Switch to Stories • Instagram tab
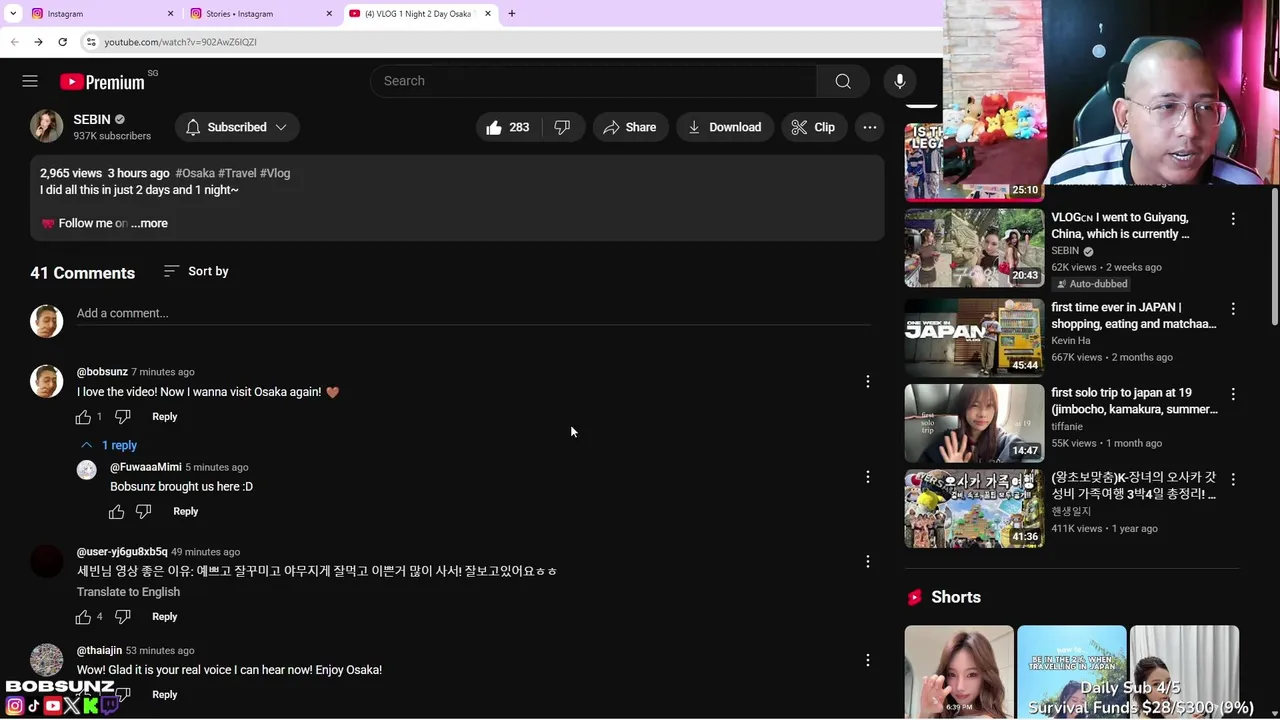 [260, 14]
